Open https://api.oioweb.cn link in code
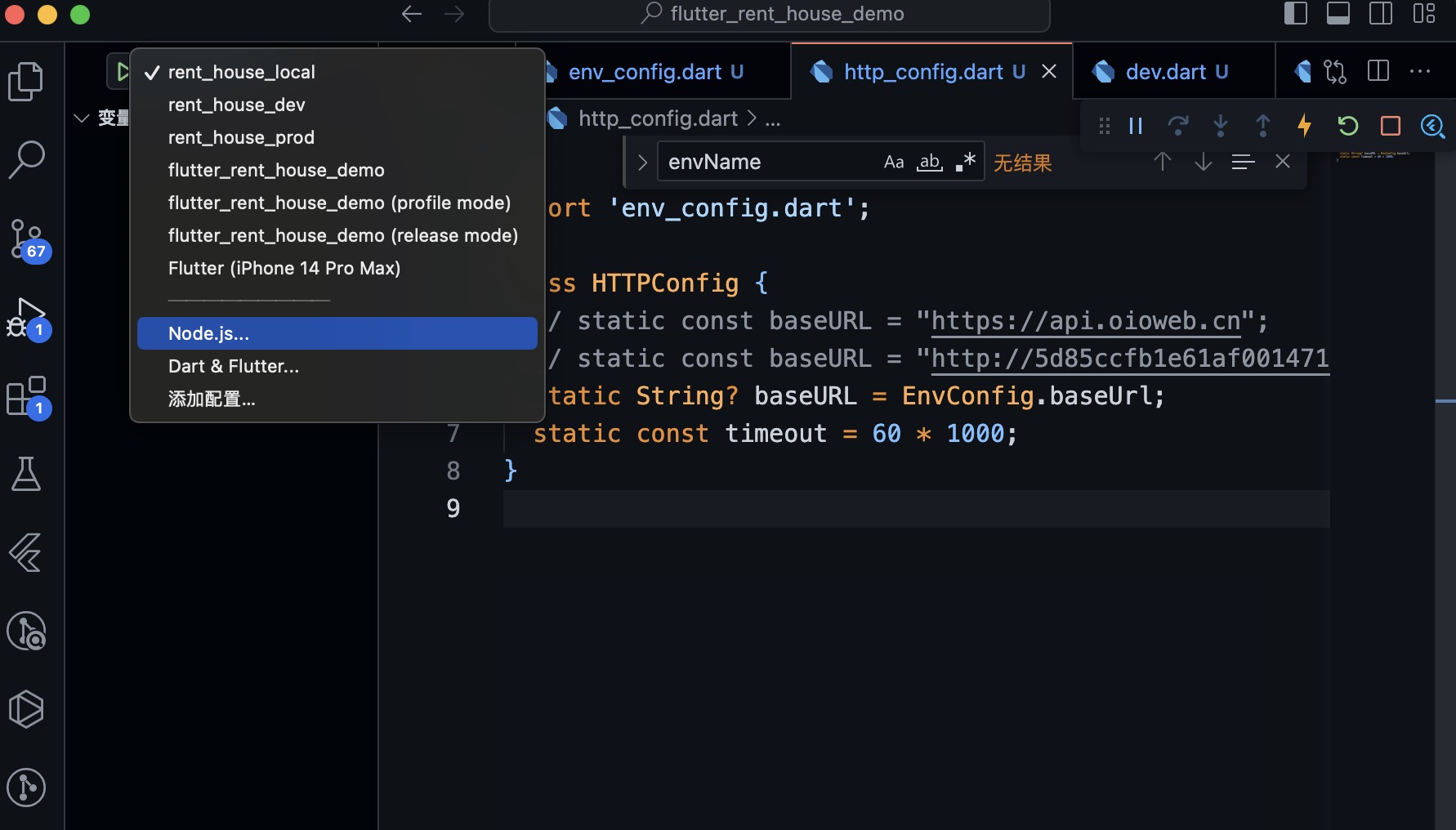The image size is (1456, 830). click(1086, 321)
